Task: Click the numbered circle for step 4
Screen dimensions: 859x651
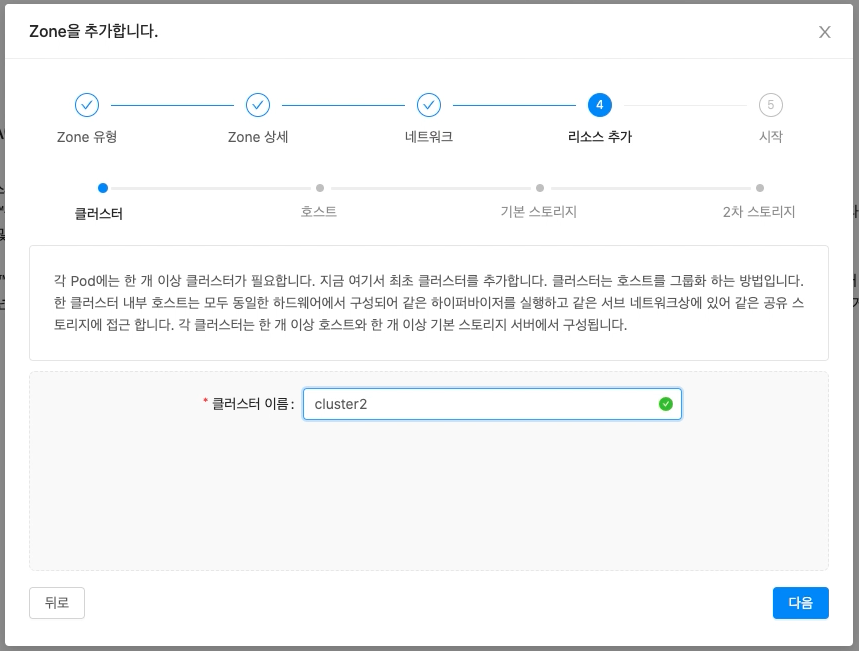Action: (599, 104)
